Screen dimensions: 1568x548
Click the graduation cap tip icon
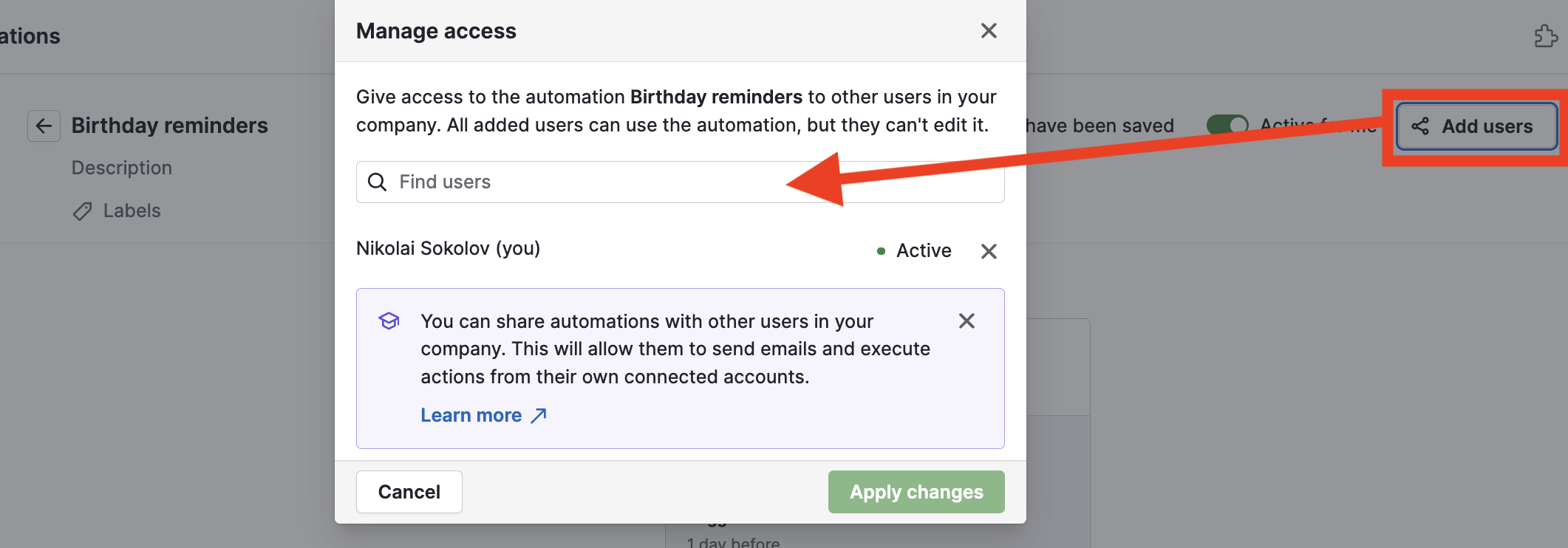point(389,321)
